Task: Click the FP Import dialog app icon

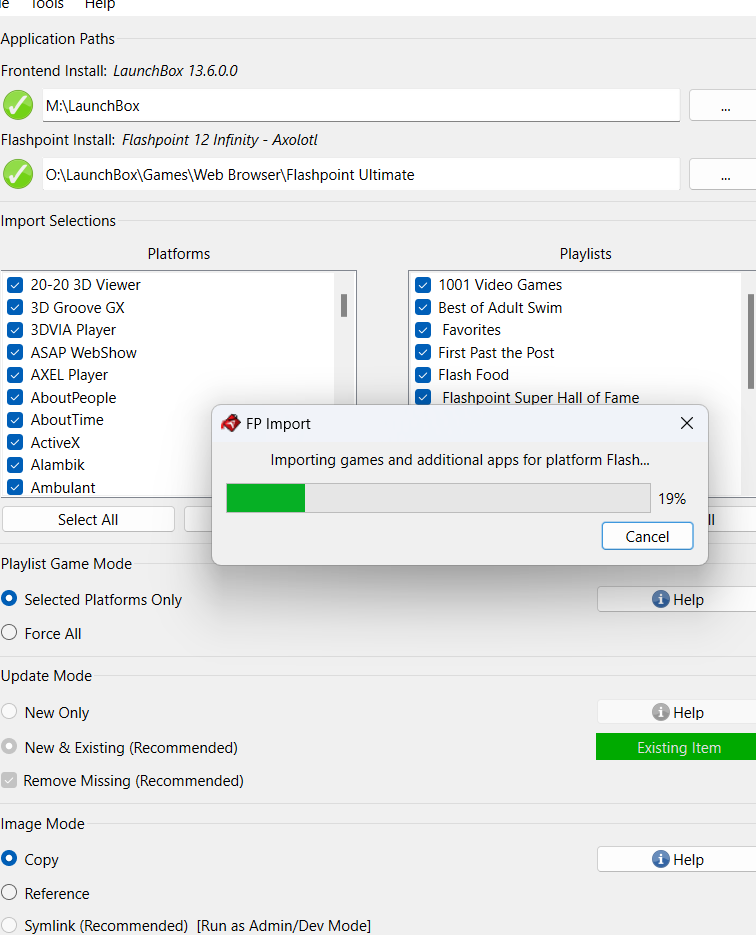Action: pyautogui.click(x=231, y=423)
